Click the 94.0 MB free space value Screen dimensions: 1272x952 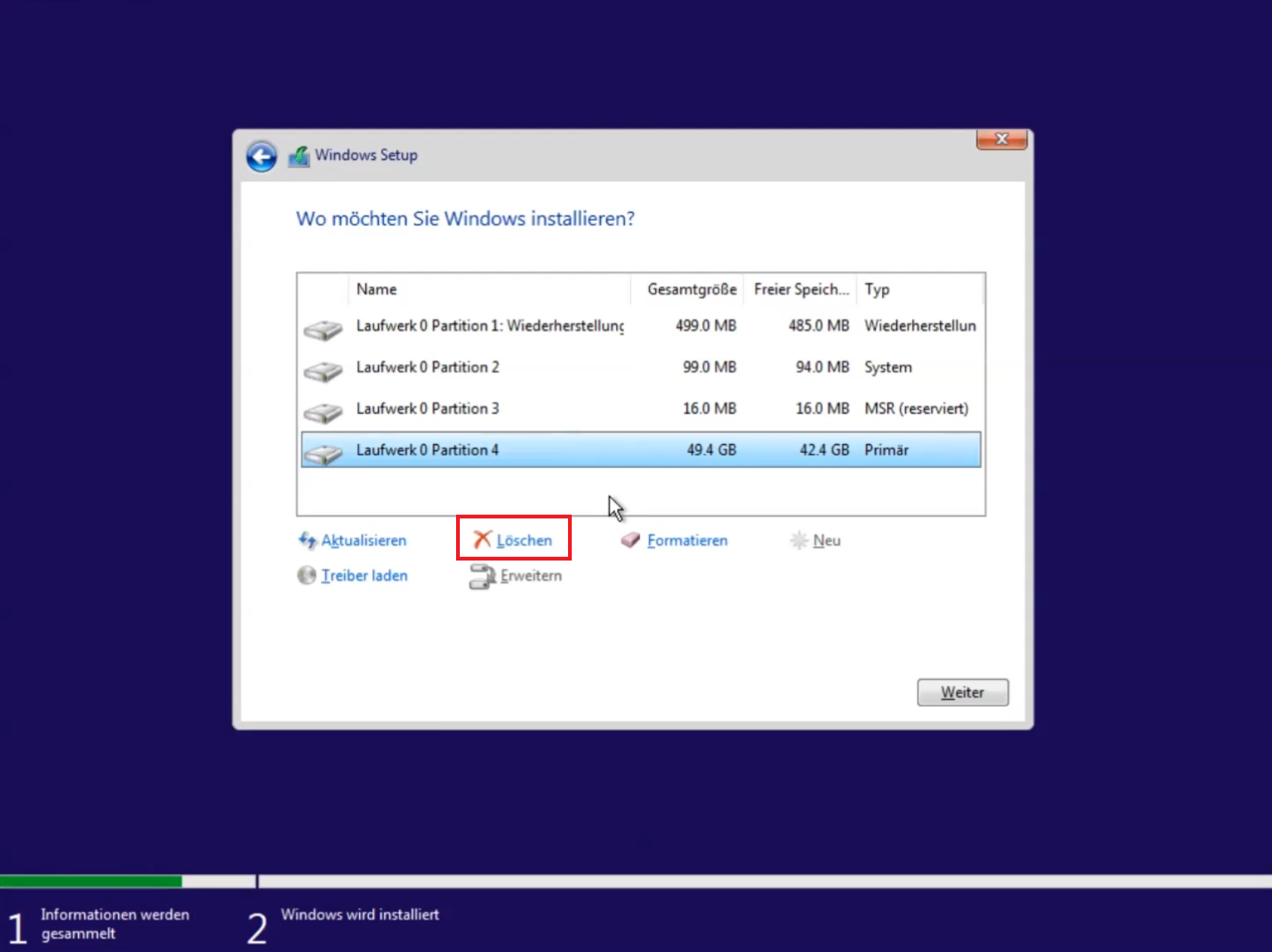822,367
